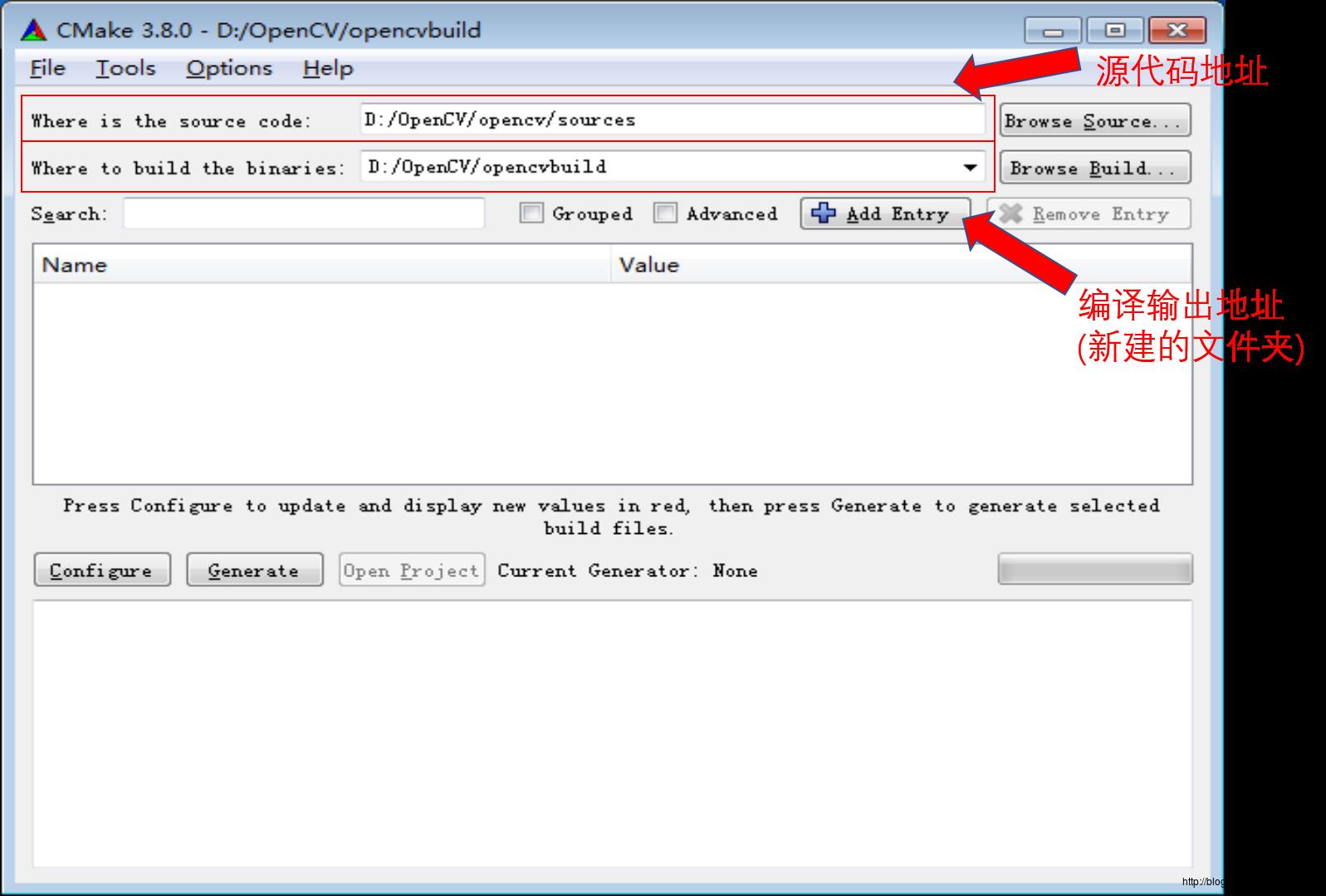Click the Configure button
Image resolution: width=1326 pixels, height=896 pixels.
(x=102, y=570)
